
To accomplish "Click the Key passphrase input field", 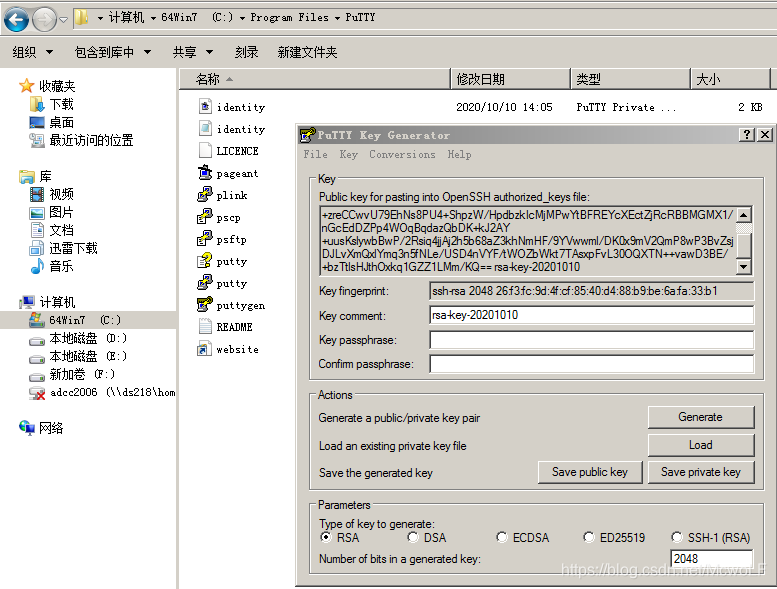I will click(592, 340).
